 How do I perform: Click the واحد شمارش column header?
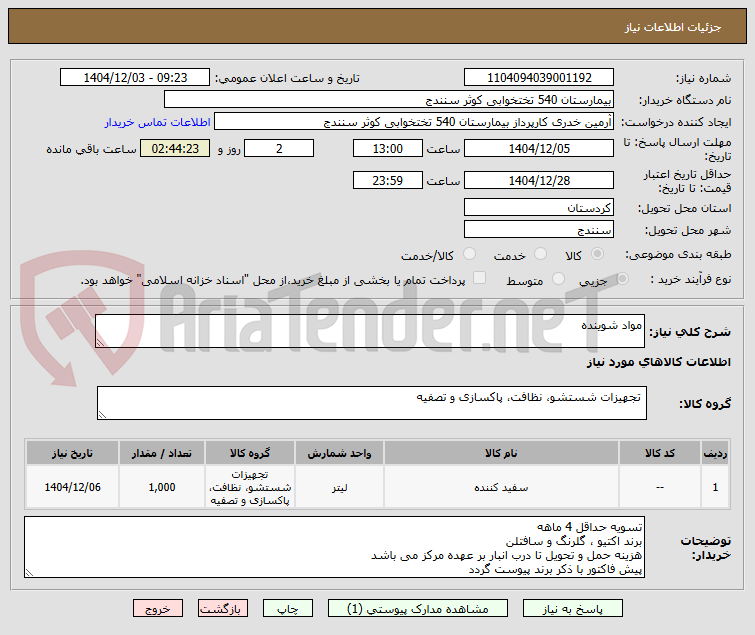click(339, 453)
